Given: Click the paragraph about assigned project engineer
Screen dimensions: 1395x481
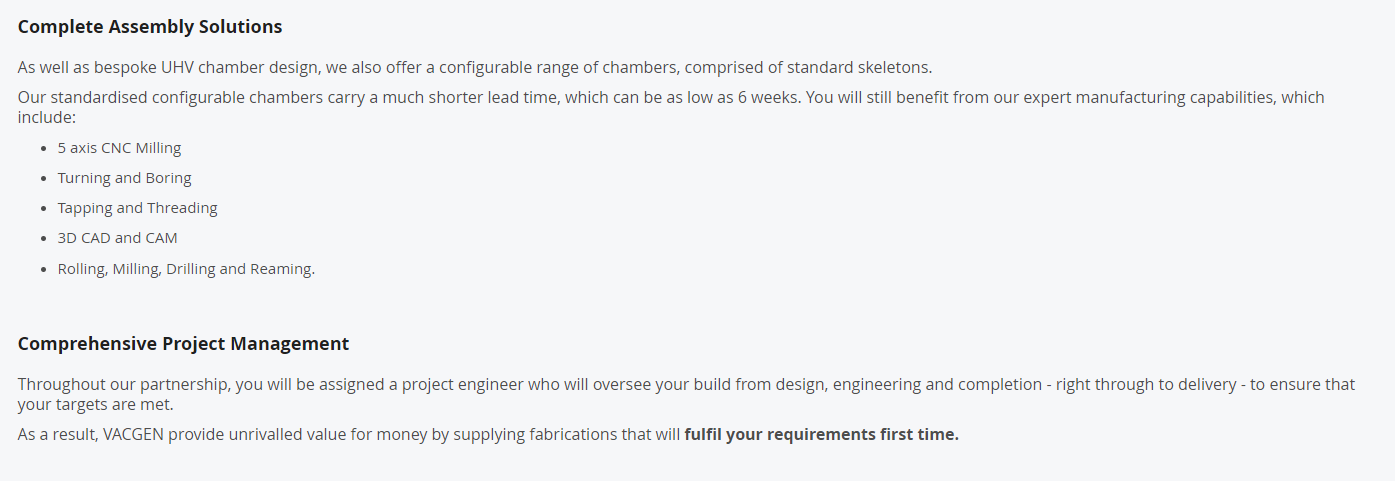Looking at the screenshot, I should tap(686, 394).
